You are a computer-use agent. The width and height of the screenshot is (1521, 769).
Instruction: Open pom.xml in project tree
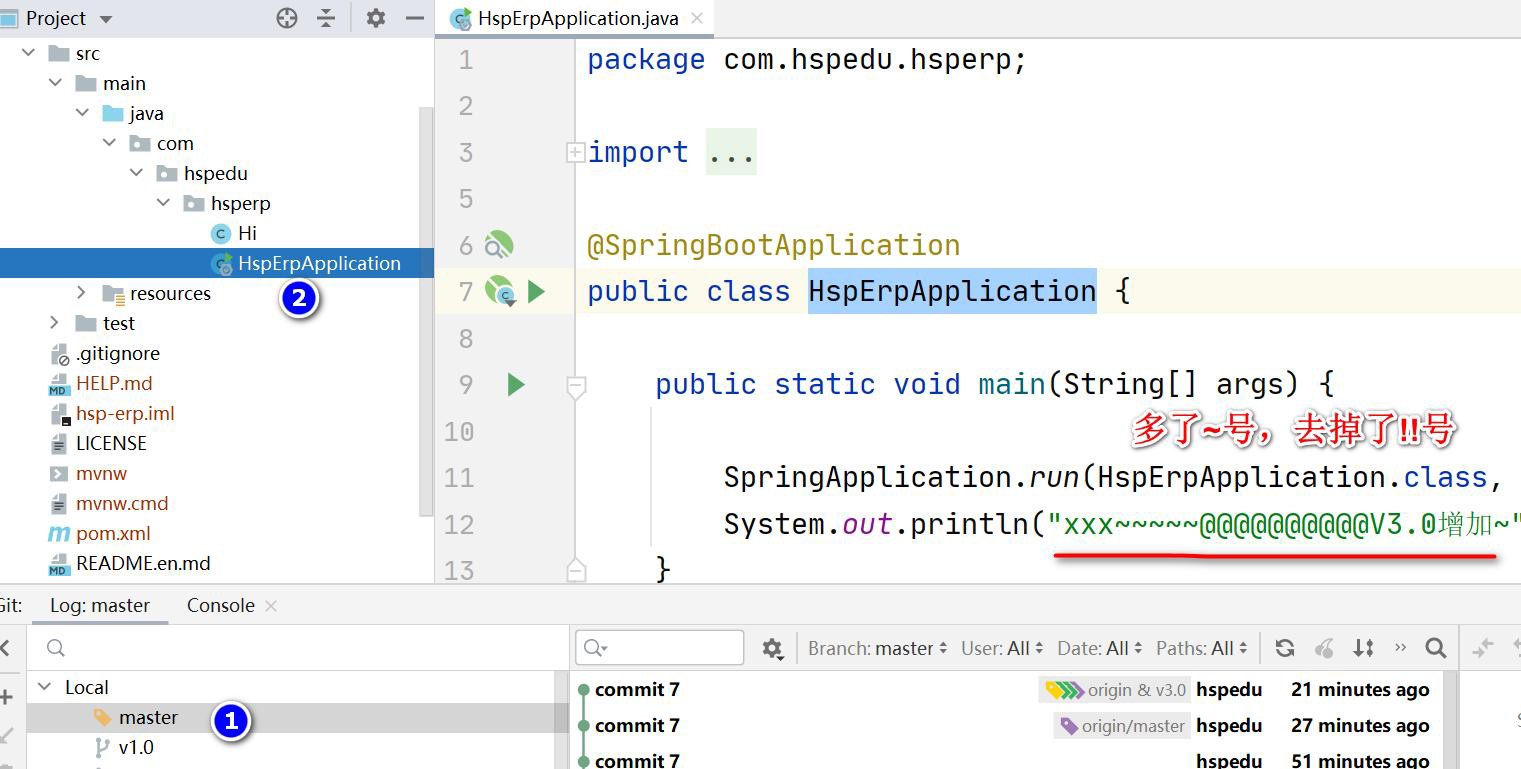[x=112, y=533]
